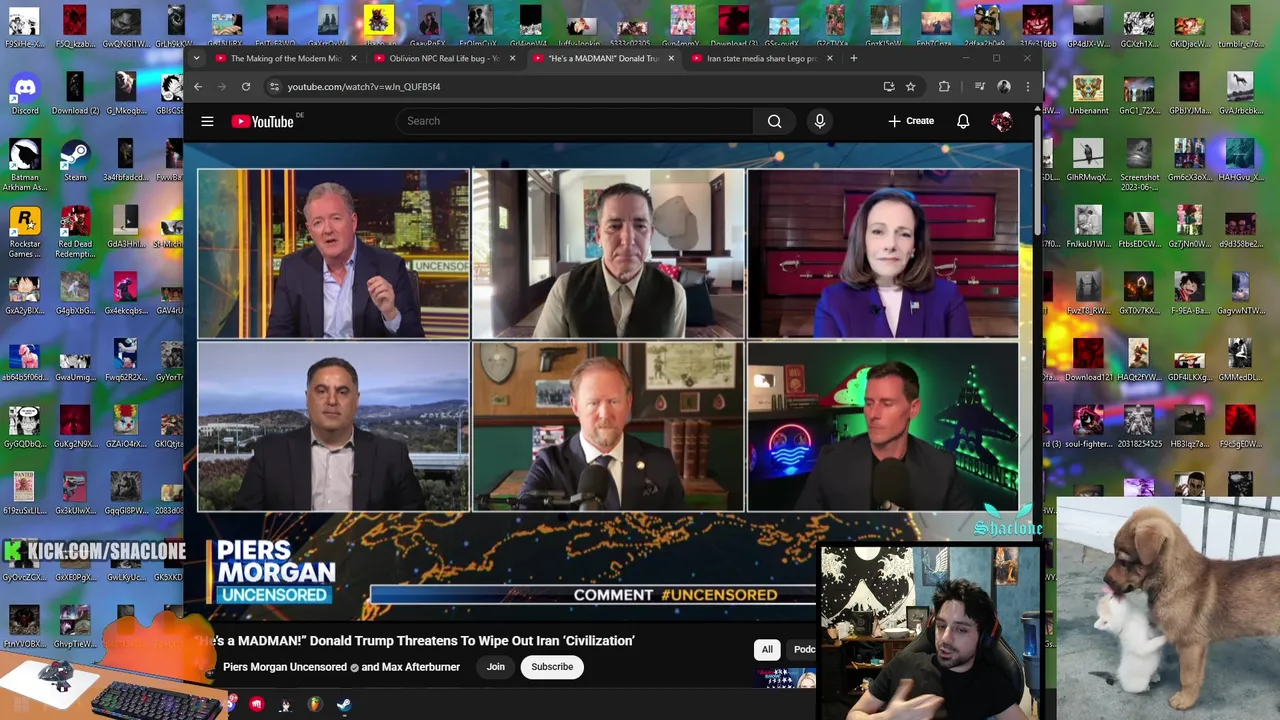Select the 'All' filter chip
The height and width of the screenshot is (720, 1280).
tap(767, 649)
